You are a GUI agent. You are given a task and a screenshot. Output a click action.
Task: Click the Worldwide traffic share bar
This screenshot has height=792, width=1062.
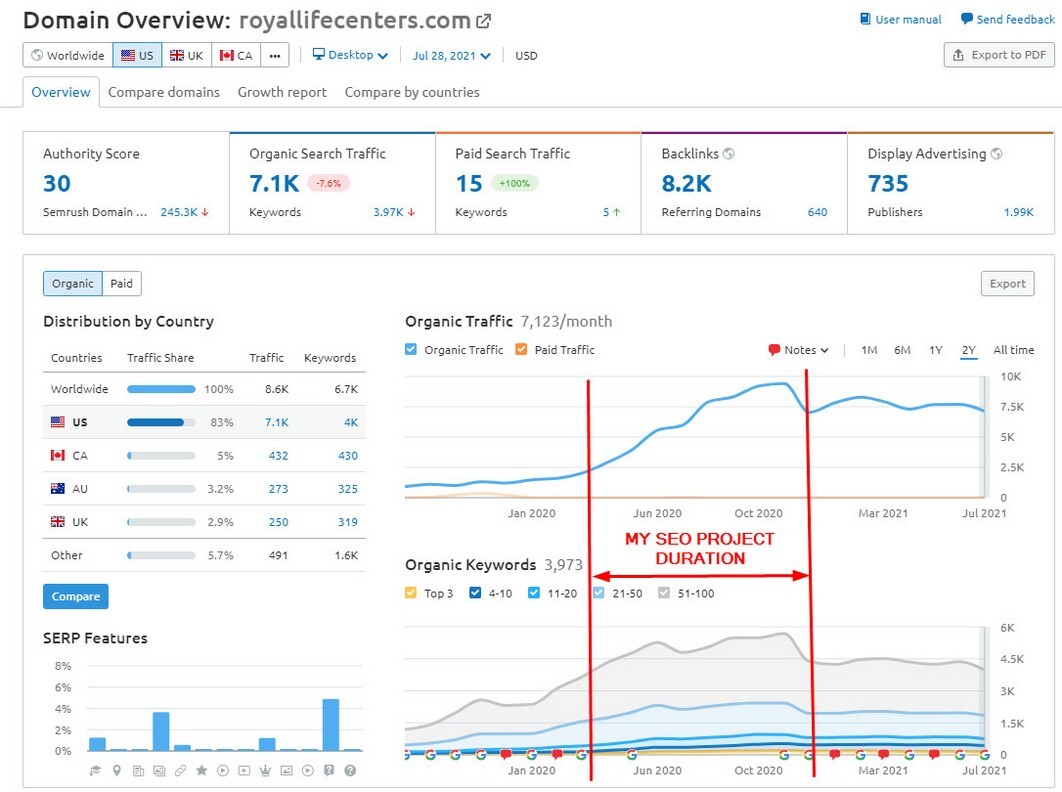[x=161, y=389]
